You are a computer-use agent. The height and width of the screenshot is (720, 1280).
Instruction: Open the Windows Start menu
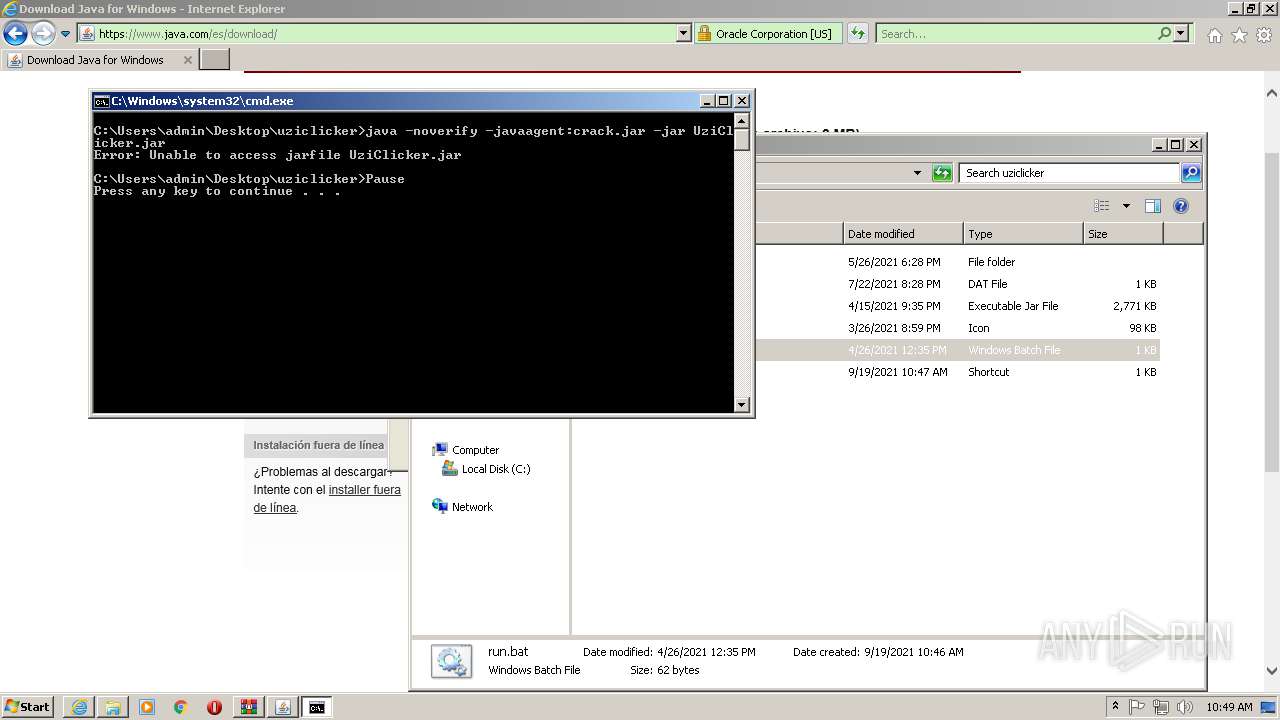[27, 707]
